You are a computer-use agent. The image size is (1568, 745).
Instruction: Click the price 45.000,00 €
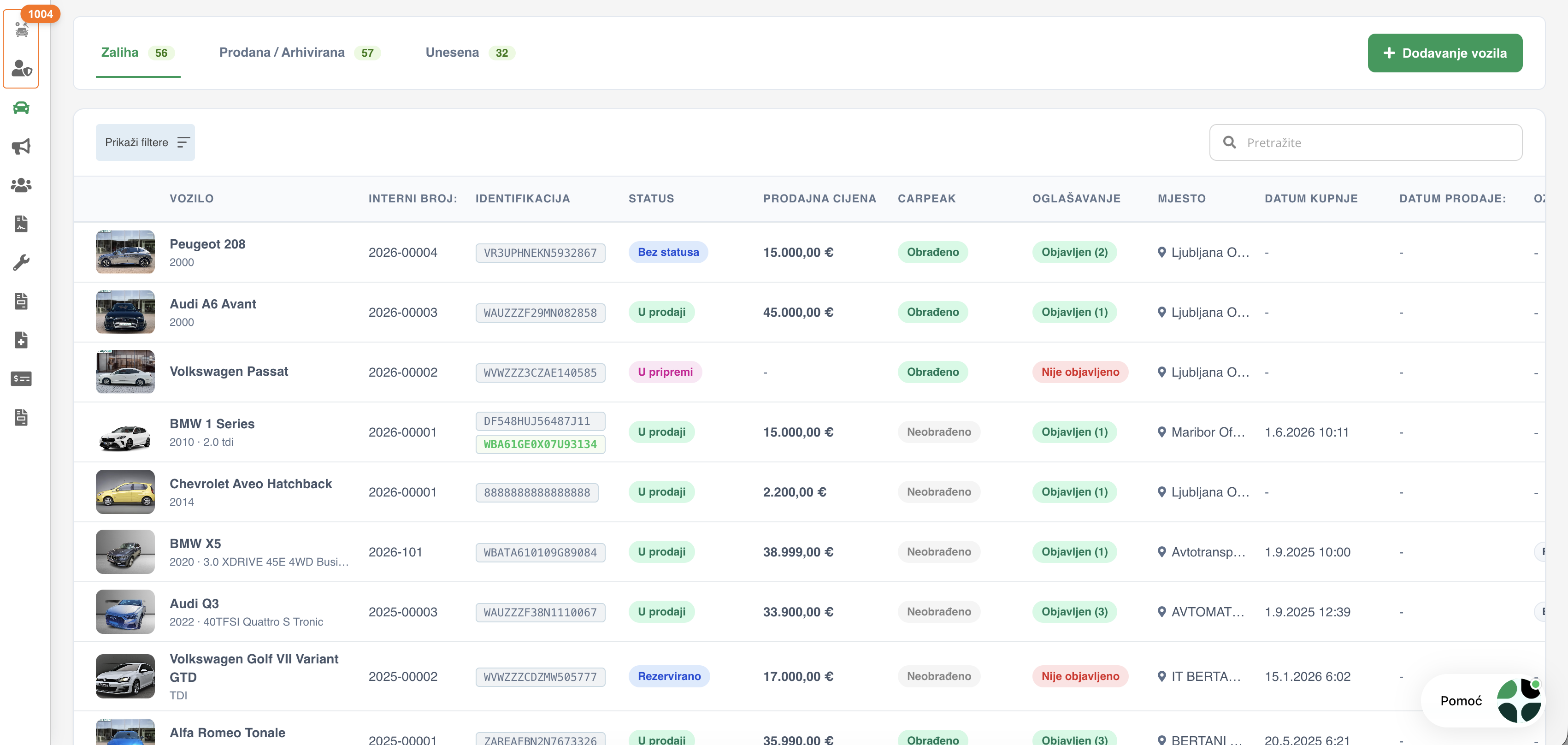[798, 312]
